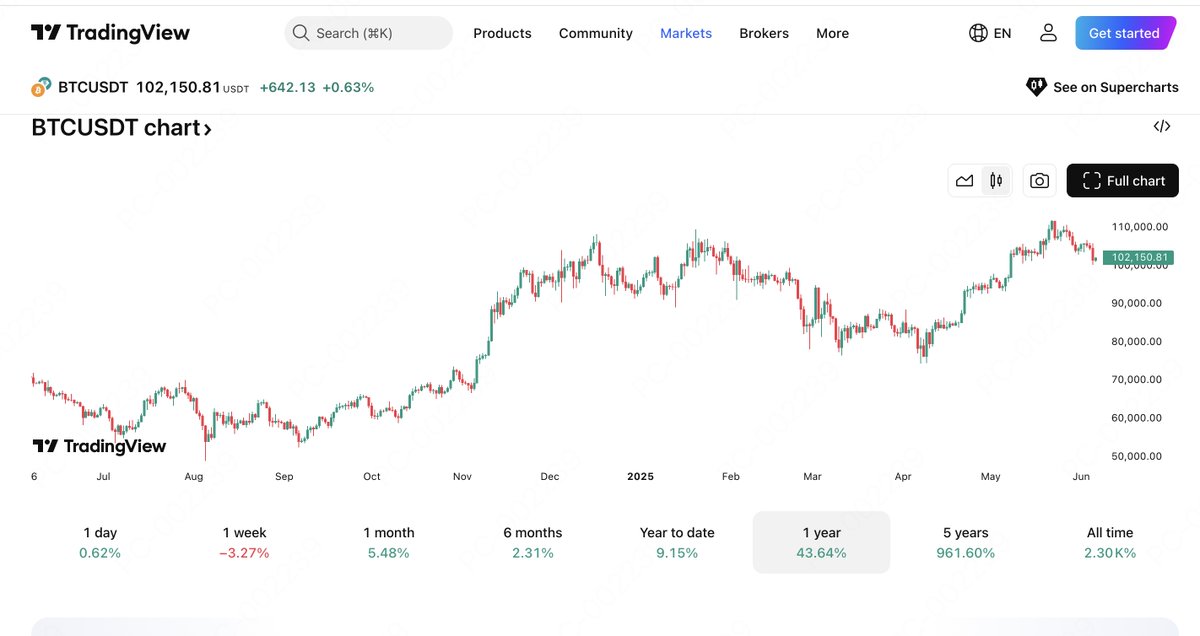This screenshot has height=636, width=1200.
Task: Select the 1 year performance period
Action: click(x=821, y=542)
